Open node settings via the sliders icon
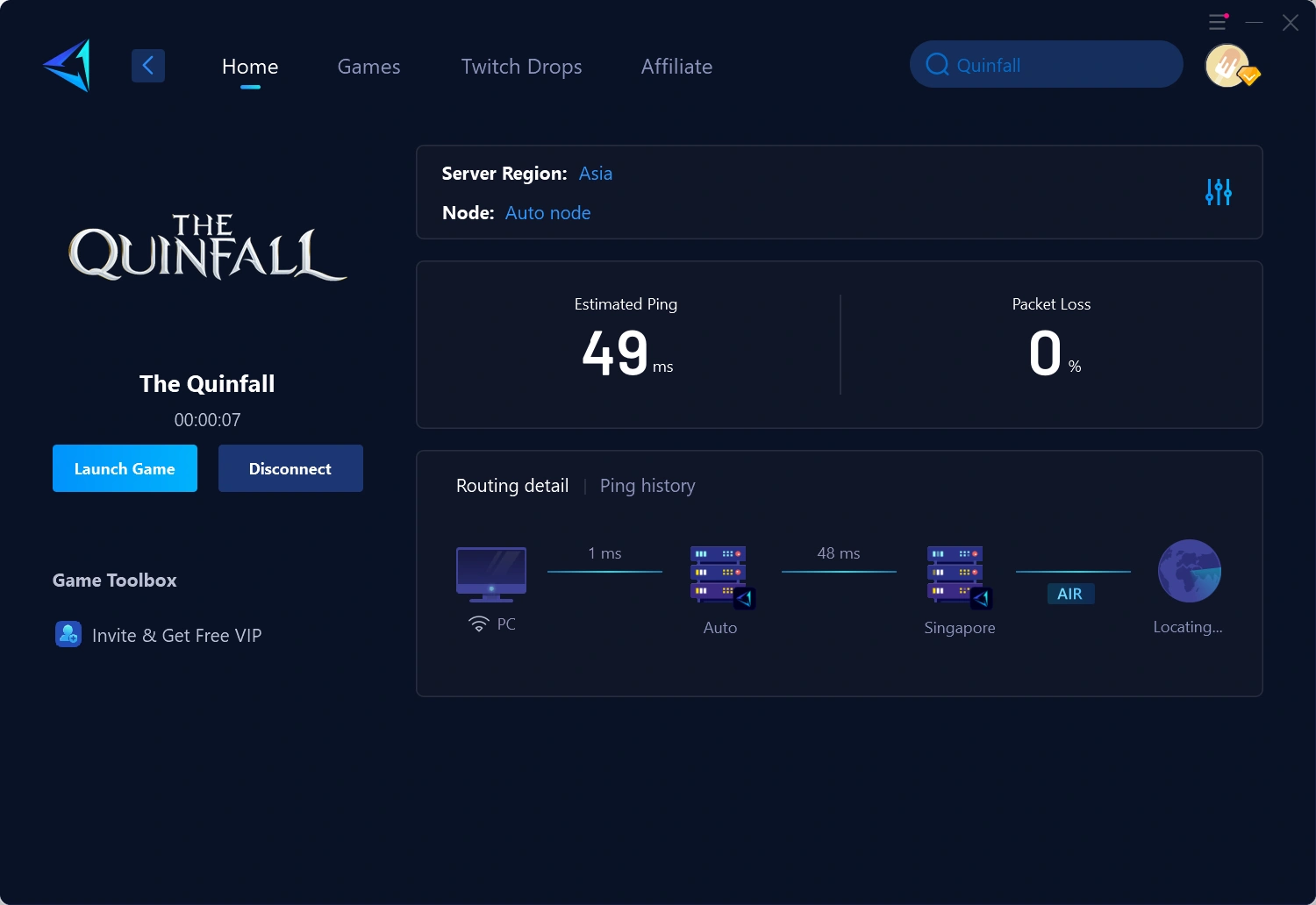 (1218, 192)
